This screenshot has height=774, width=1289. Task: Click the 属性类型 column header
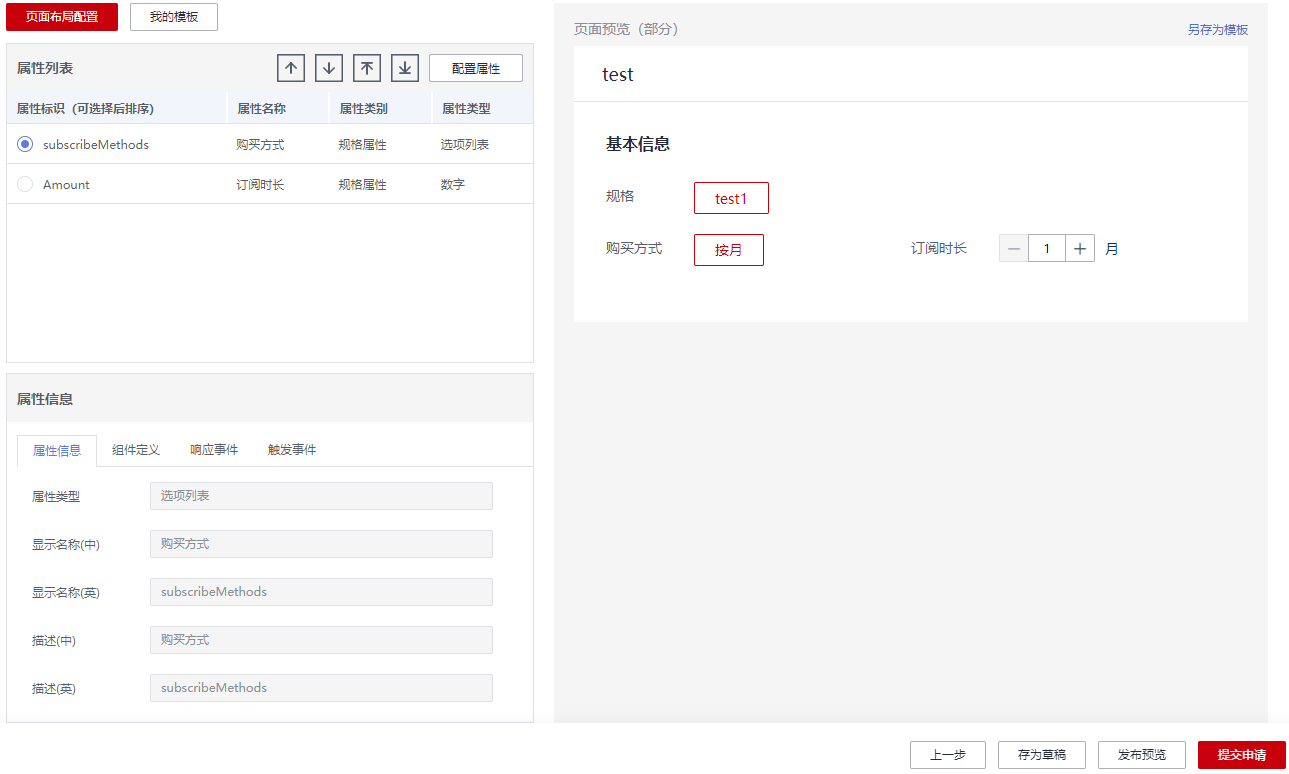click(x=483, y=108)
